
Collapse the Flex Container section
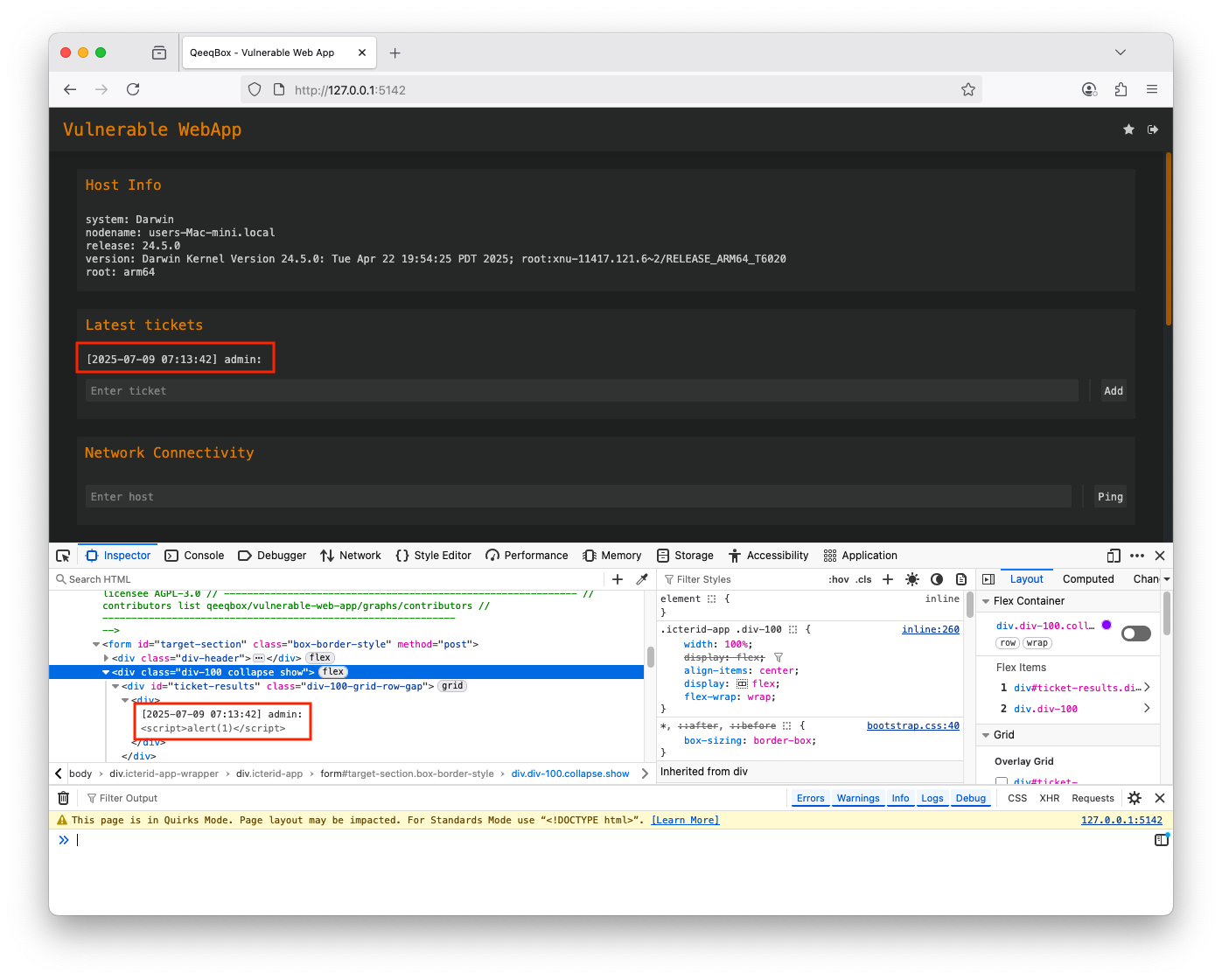pyautogui.click(x=986, y=601)
